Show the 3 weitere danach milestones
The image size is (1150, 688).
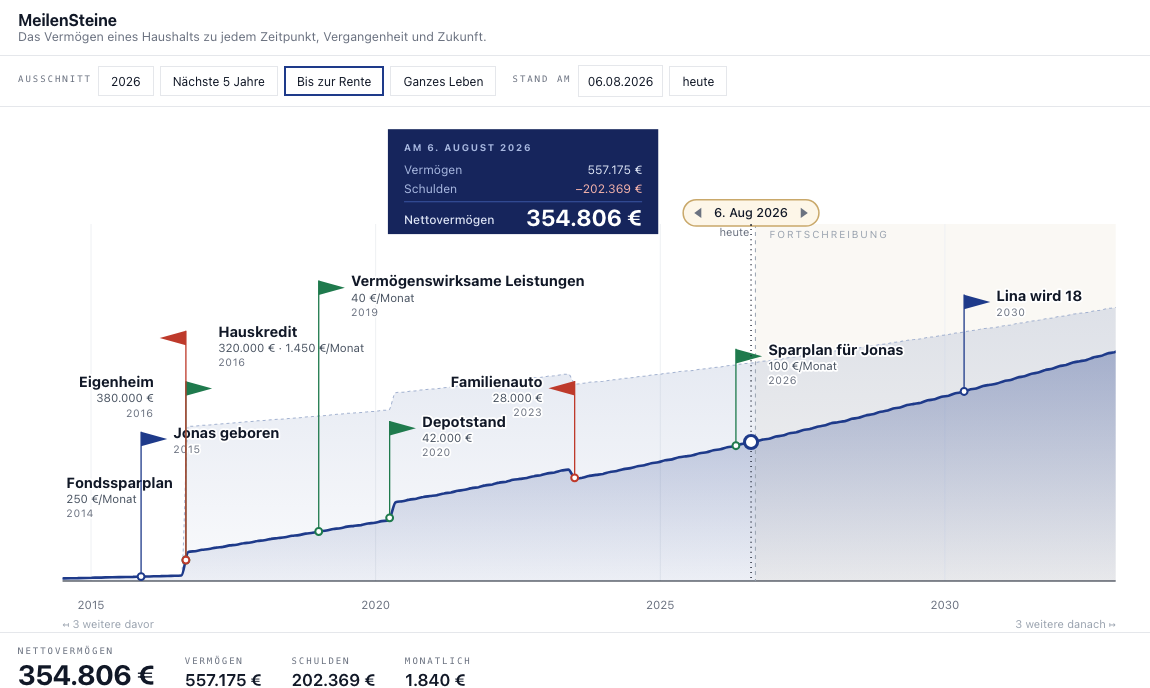pyautogui.click(x=1065, y=624)
